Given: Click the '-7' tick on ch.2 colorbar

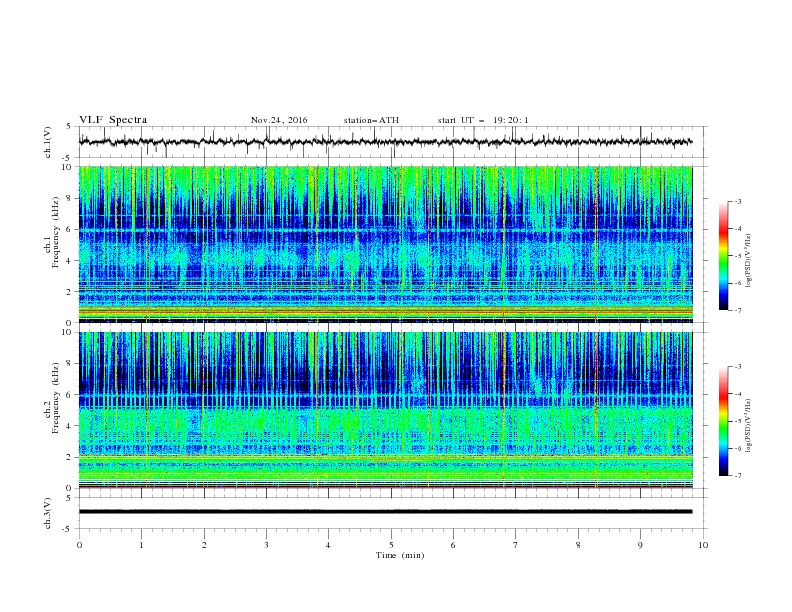Looking at the screenshot, I should pyautogui.click(x=738, y=476).
